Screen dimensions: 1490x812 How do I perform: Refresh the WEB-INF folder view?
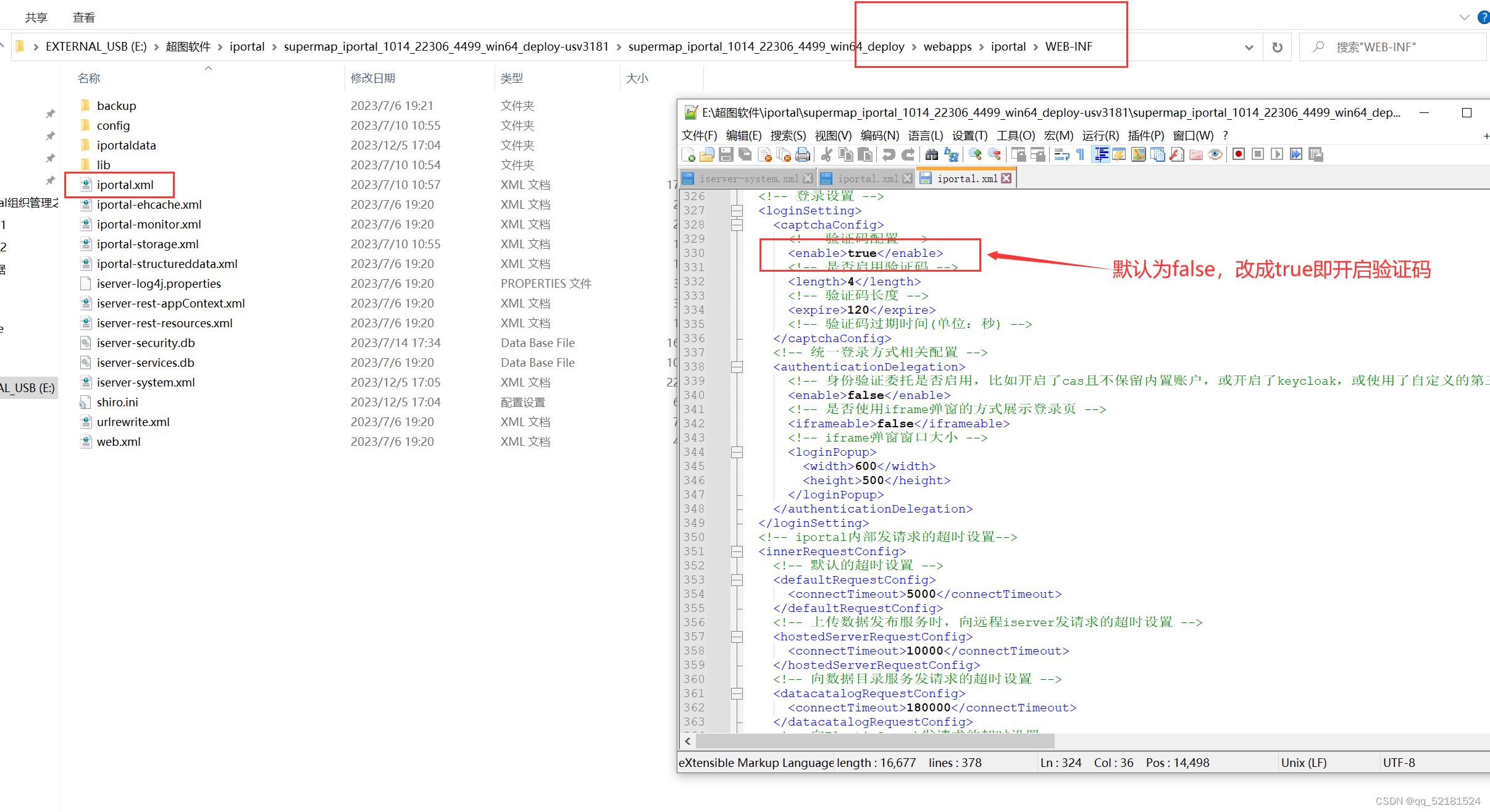(1277, 46)
